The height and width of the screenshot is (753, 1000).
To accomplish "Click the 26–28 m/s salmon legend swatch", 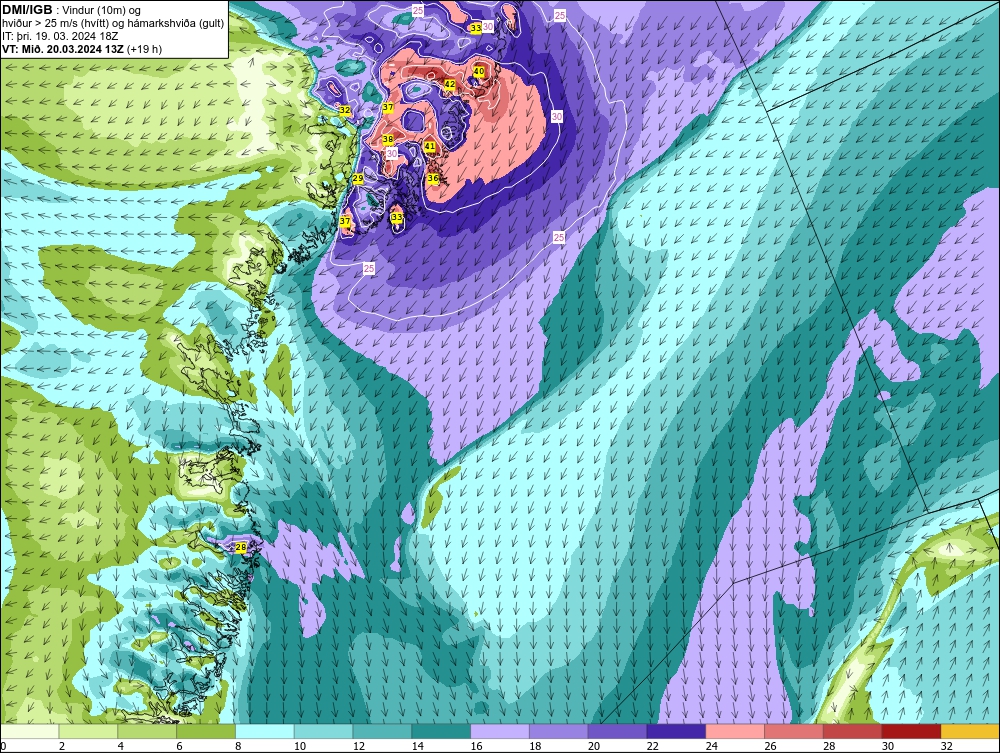I will (x=794, y=731).
